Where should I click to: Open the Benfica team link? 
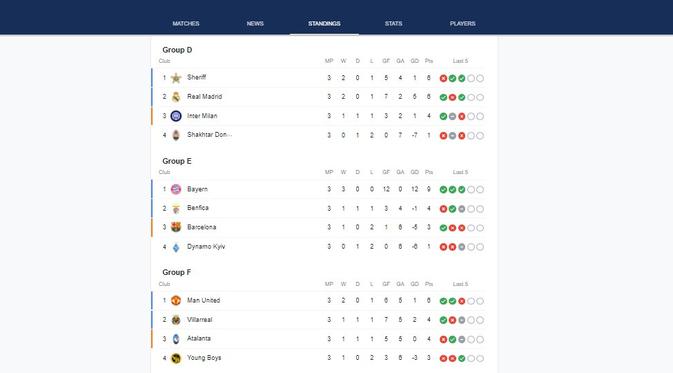pos(198,208)
